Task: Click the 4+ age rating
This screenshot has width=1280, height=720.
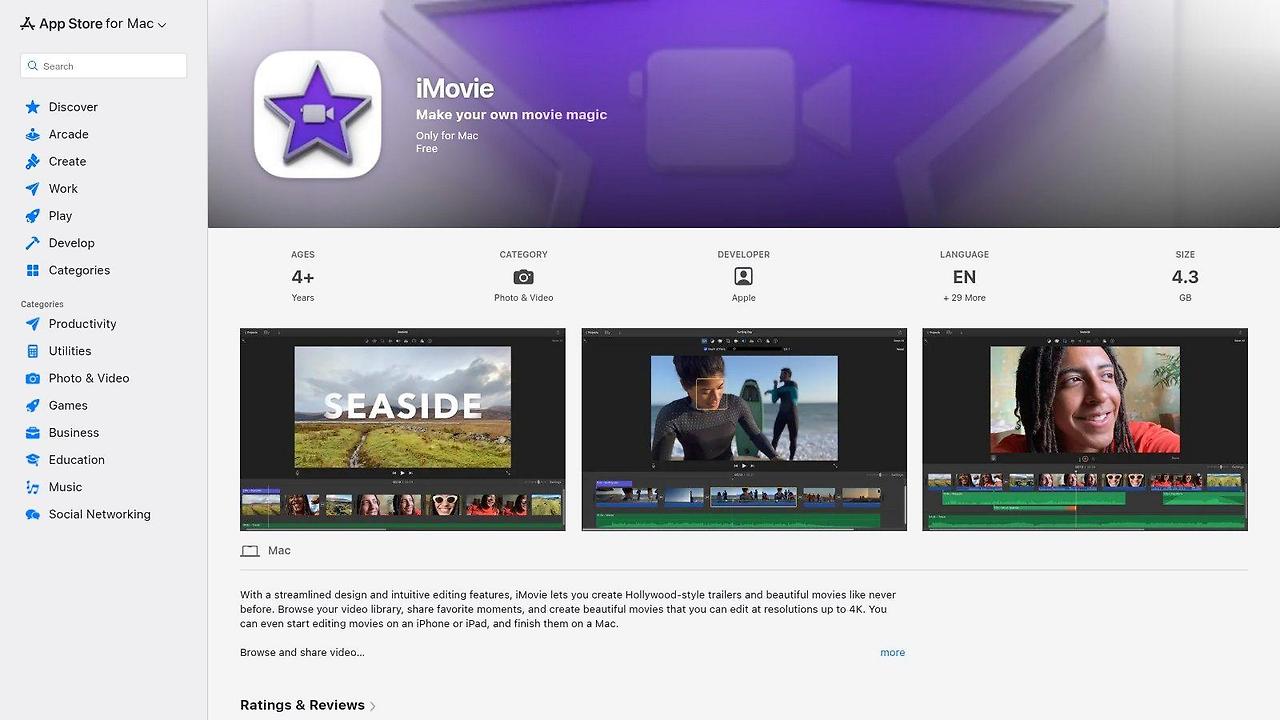Action: tap(303, 277)
